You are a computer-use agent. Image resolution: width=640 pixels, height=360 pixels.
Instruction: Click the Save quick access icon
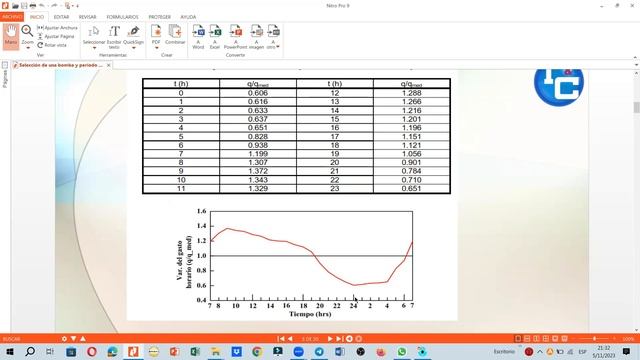(24, 6)
